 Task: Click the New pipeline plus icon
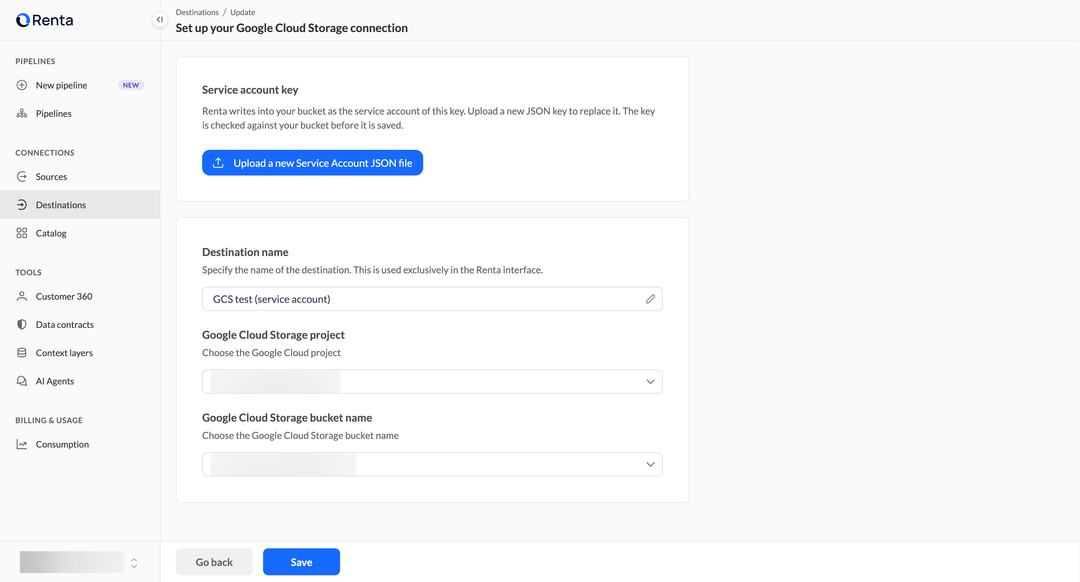point(22,85)
